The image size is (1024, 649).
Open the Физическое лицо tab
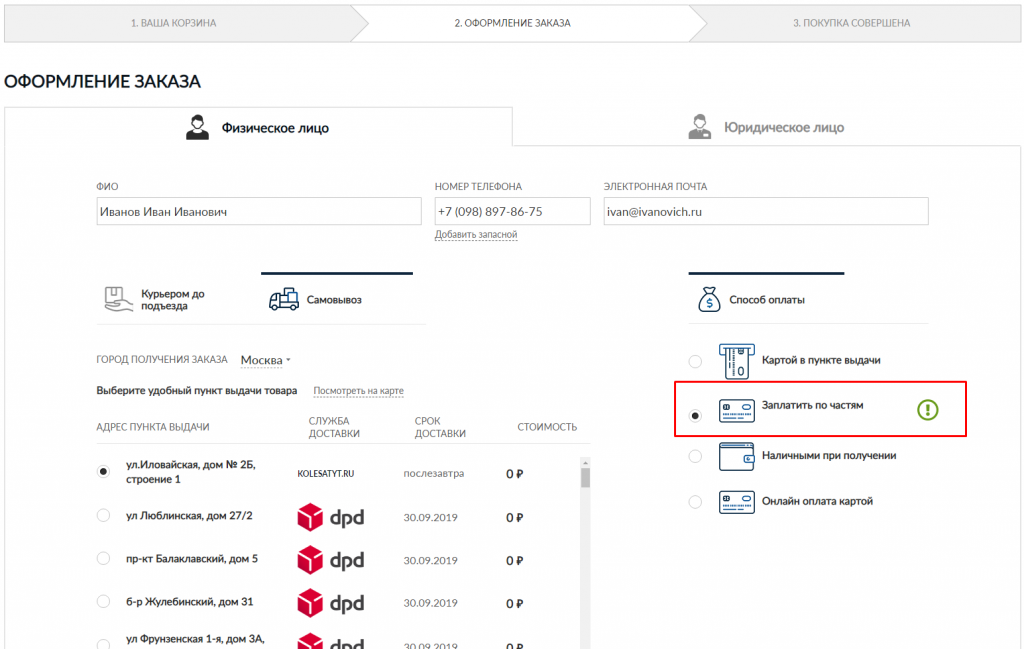click(x=258, y=128)
